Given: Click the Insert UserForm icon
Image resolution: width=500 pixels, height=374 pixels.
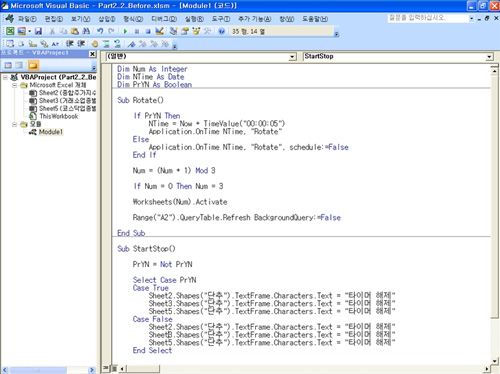Looking at the screenshot, I should tap(22, 31).
